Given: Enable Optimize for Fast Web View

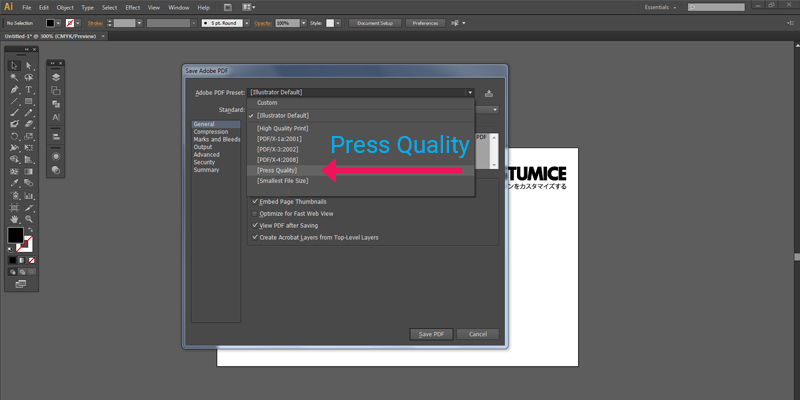Looking at the screenshot, I should (255, 214).
